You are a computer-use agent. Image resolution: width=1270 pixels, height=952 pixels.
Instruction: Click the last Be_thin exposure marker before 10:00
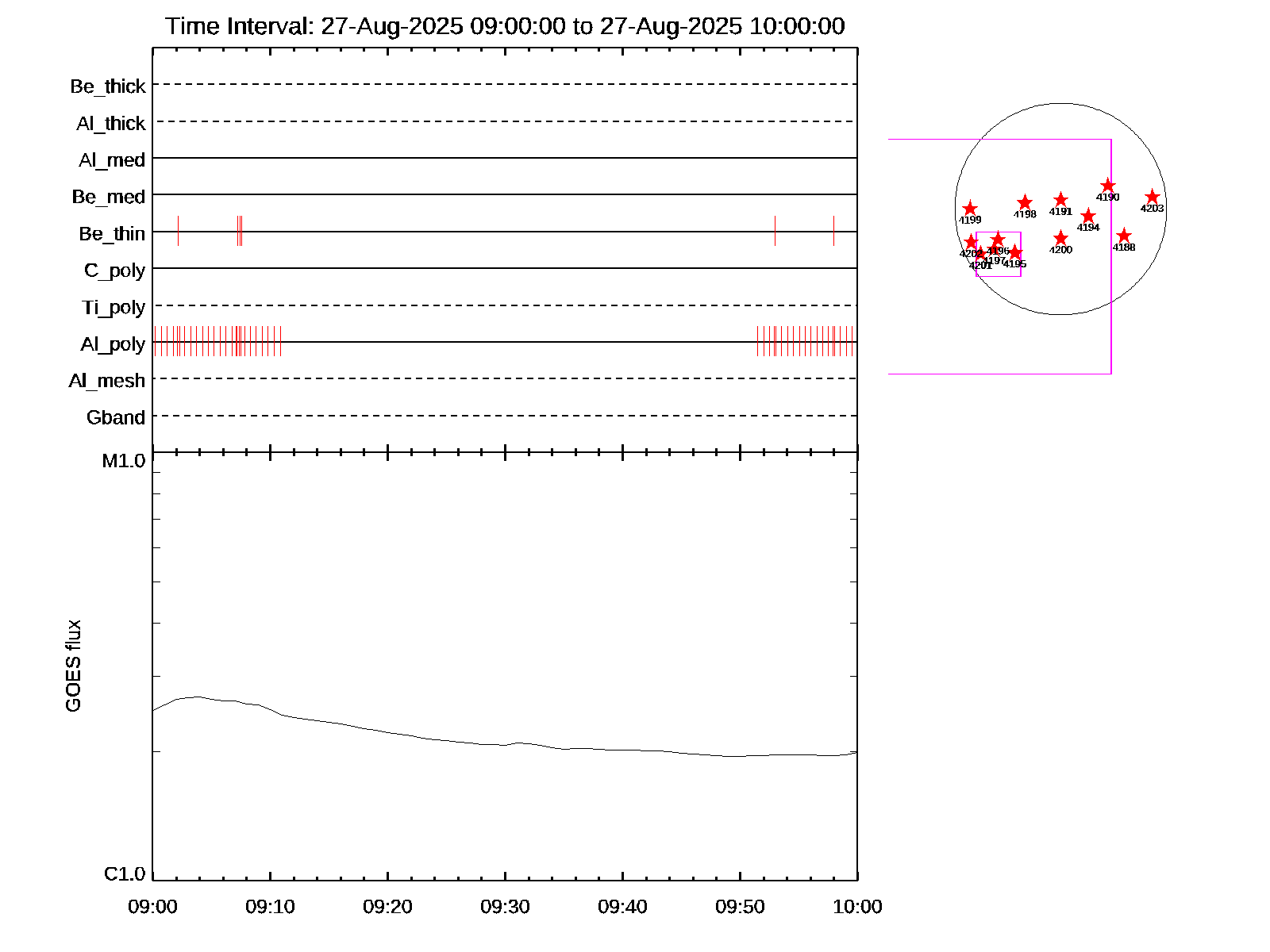[833, 231]
